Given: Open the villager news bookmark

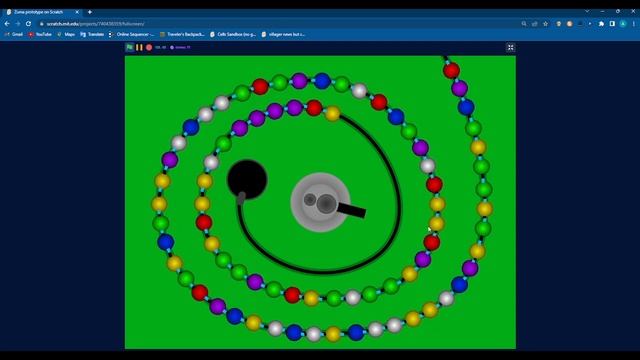Looking at the screenshot, I should click(283, 35).
